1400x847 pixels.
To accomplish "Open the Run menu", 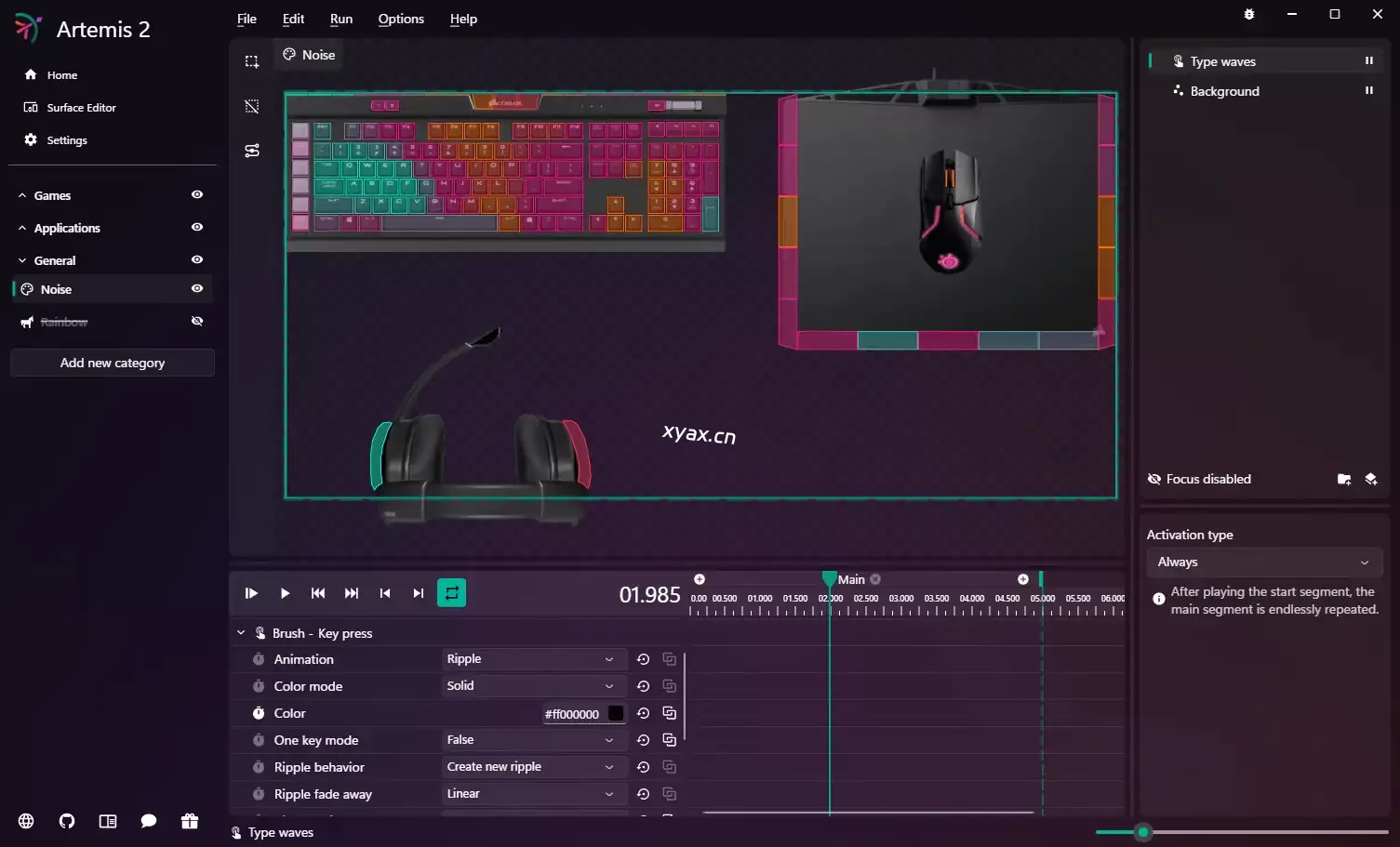I will click(x=341, y=19).
